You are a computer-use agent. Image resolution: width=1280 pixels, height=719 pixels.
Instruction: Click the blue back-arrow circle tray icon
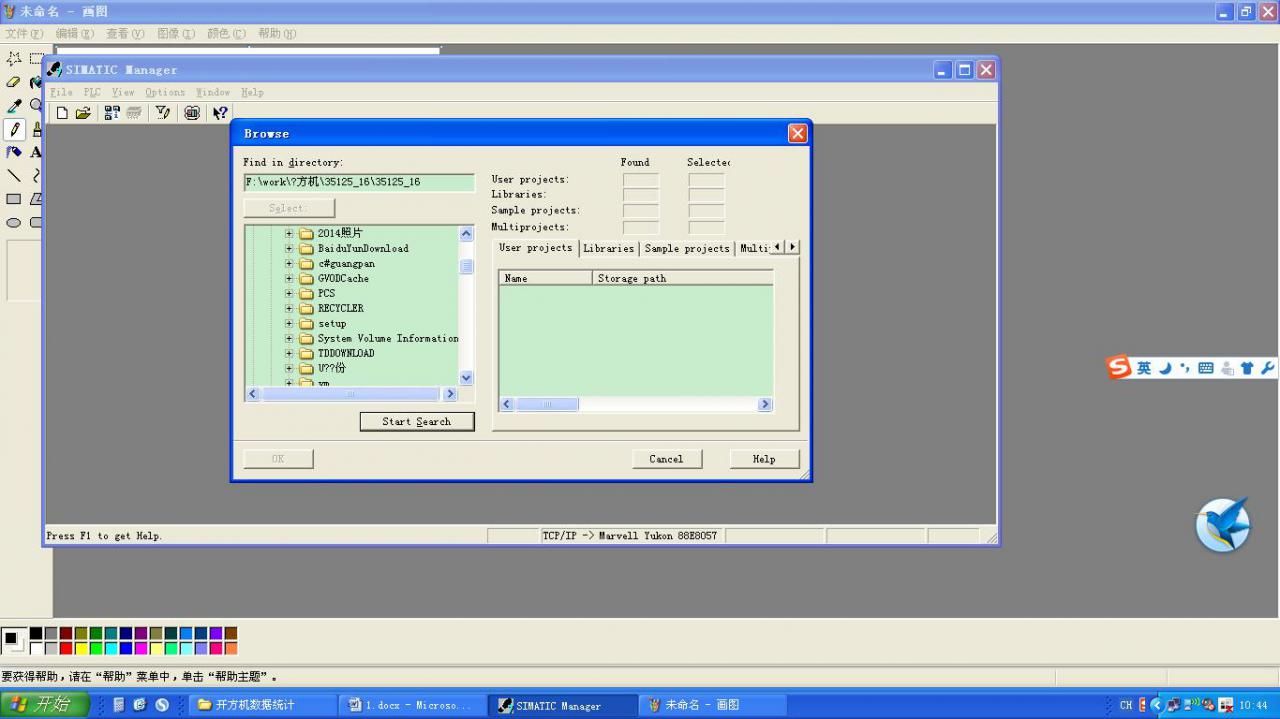[1157, 705]
